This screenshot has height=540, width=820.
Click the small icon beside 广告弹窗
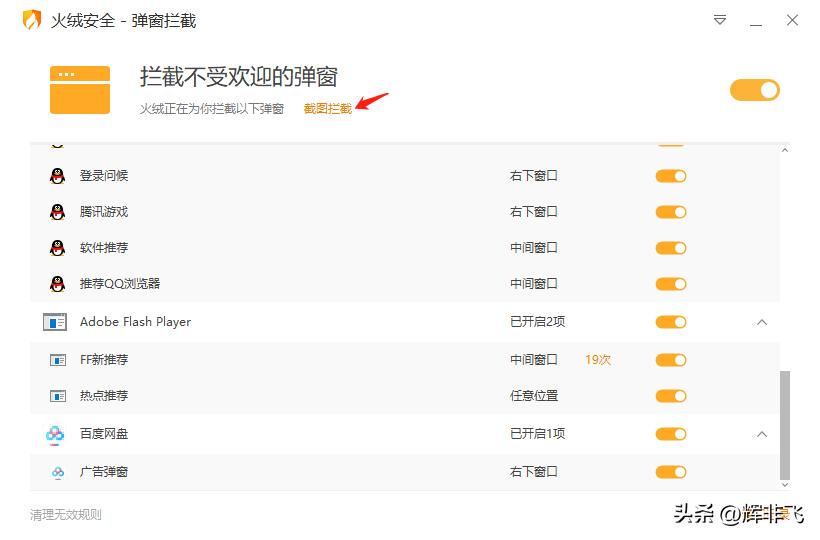click(x=58, y=472)
